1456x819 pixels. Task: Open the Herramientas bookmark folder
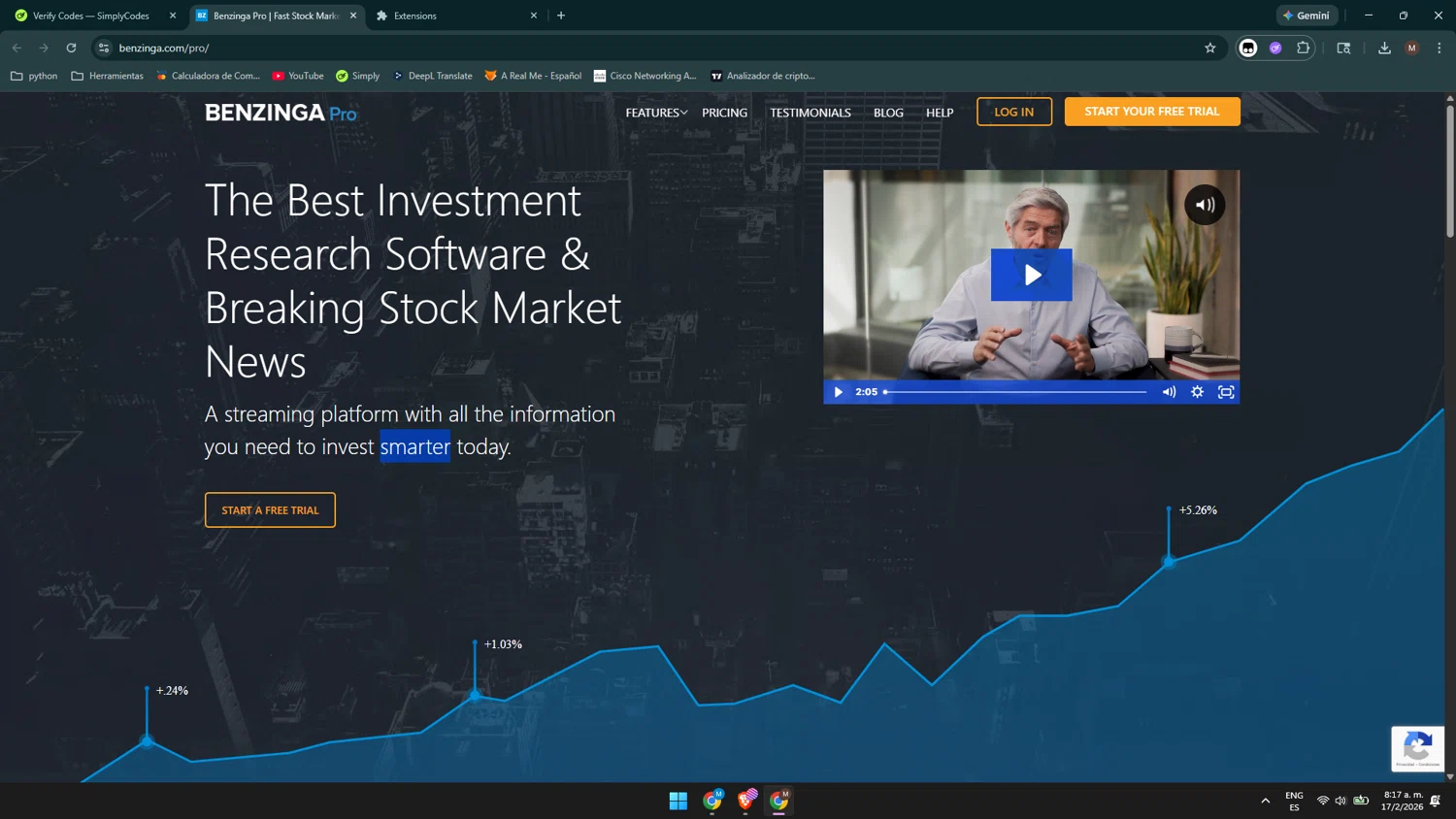[107, 76]
